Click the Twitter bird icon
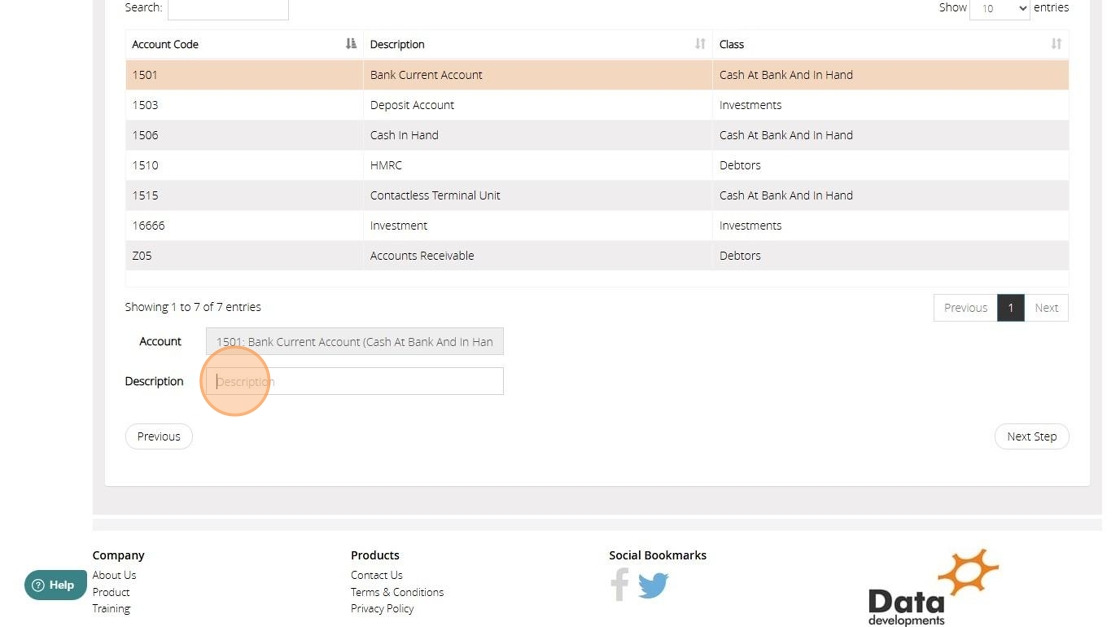The height and width of the screenshot is (627, 1120). pos(653,584)
